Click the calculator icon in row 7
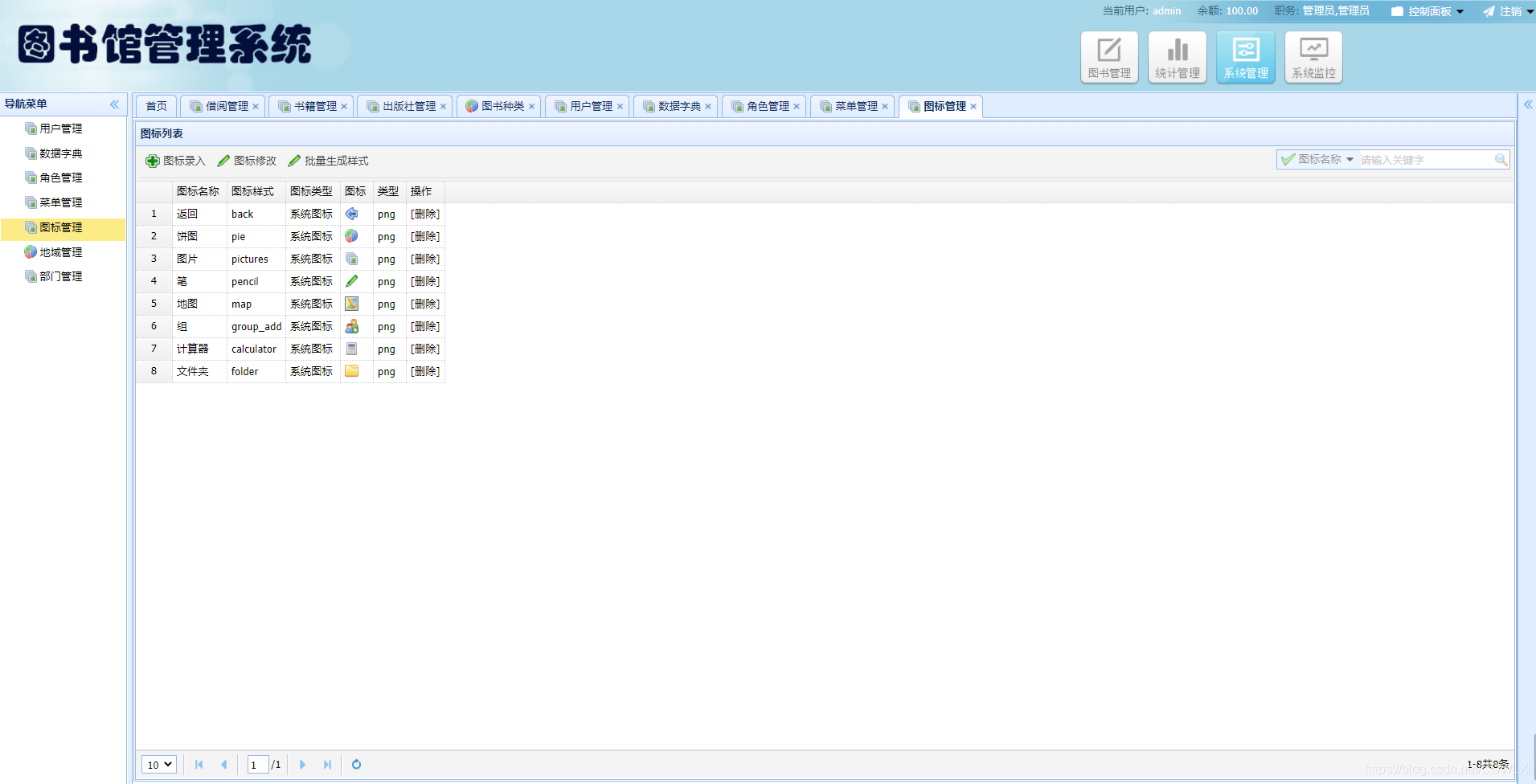 tap(351, 349)
